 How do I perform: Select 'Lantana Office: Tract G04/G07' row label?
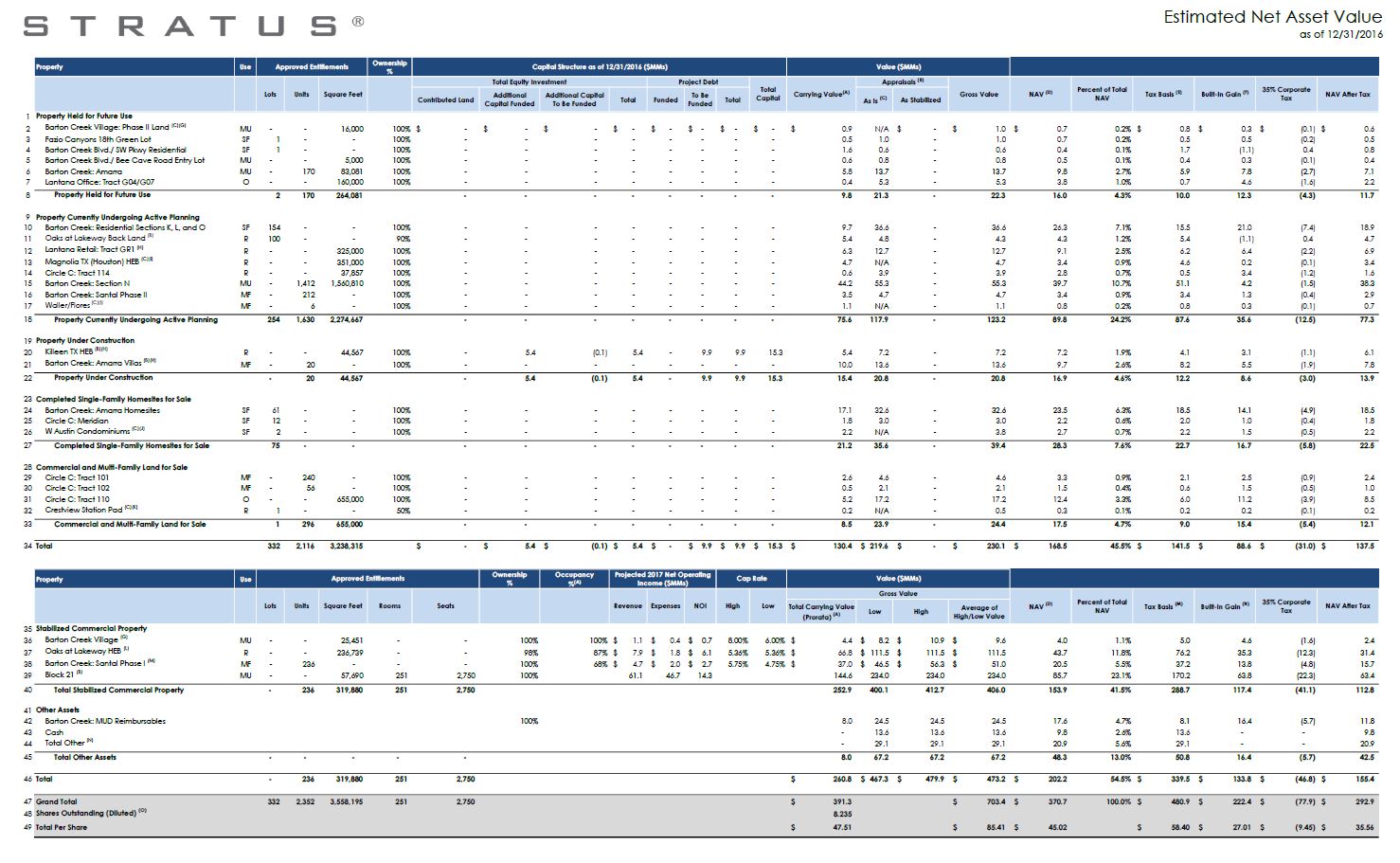click(99, 182)
